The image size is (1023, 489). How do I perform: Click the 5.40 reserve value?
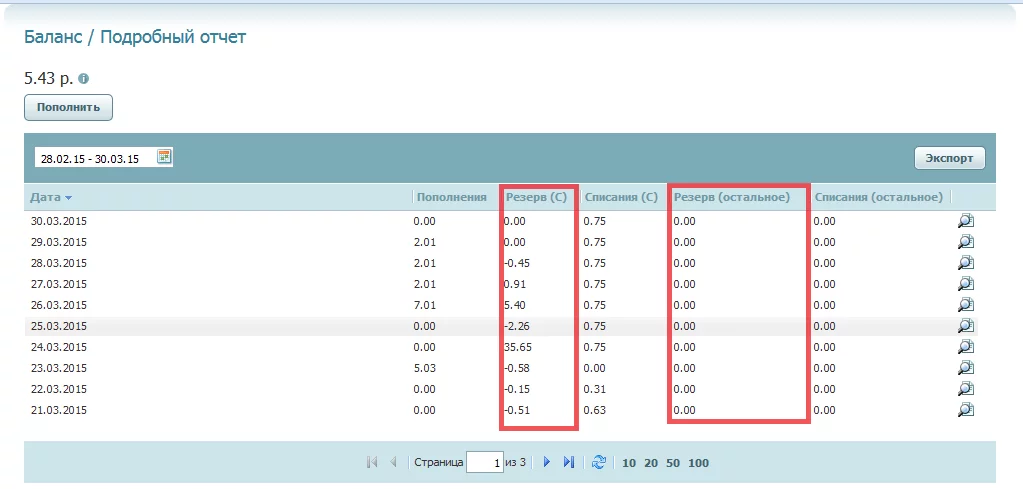click(x=515, y=305)
